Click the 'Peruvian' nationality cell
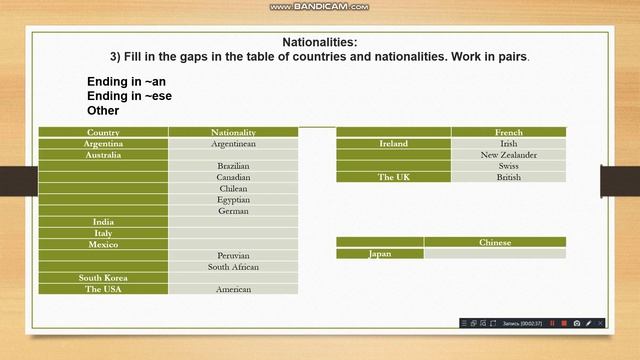640x360 pixels. click(x=233, y=256)
